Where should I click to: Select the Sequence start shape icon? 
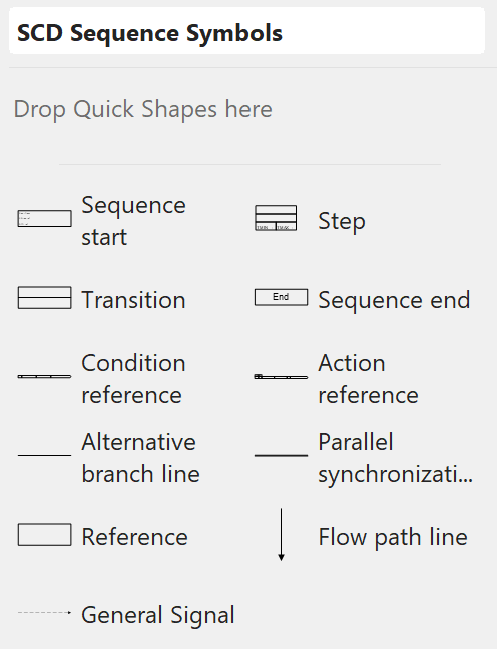(x=44, y=218)
